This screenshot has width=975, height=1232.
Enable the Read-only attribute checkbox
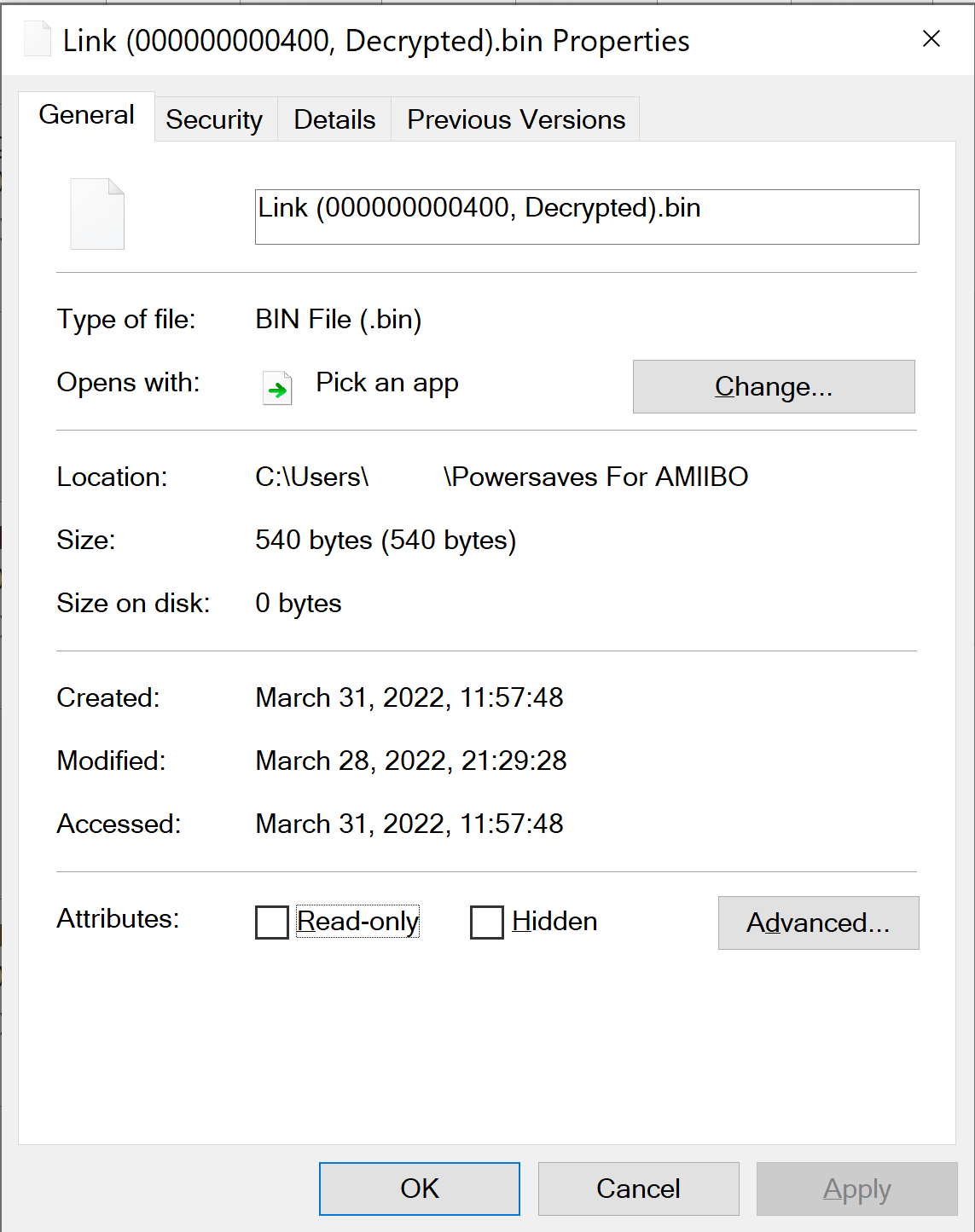tap(272, 922)
